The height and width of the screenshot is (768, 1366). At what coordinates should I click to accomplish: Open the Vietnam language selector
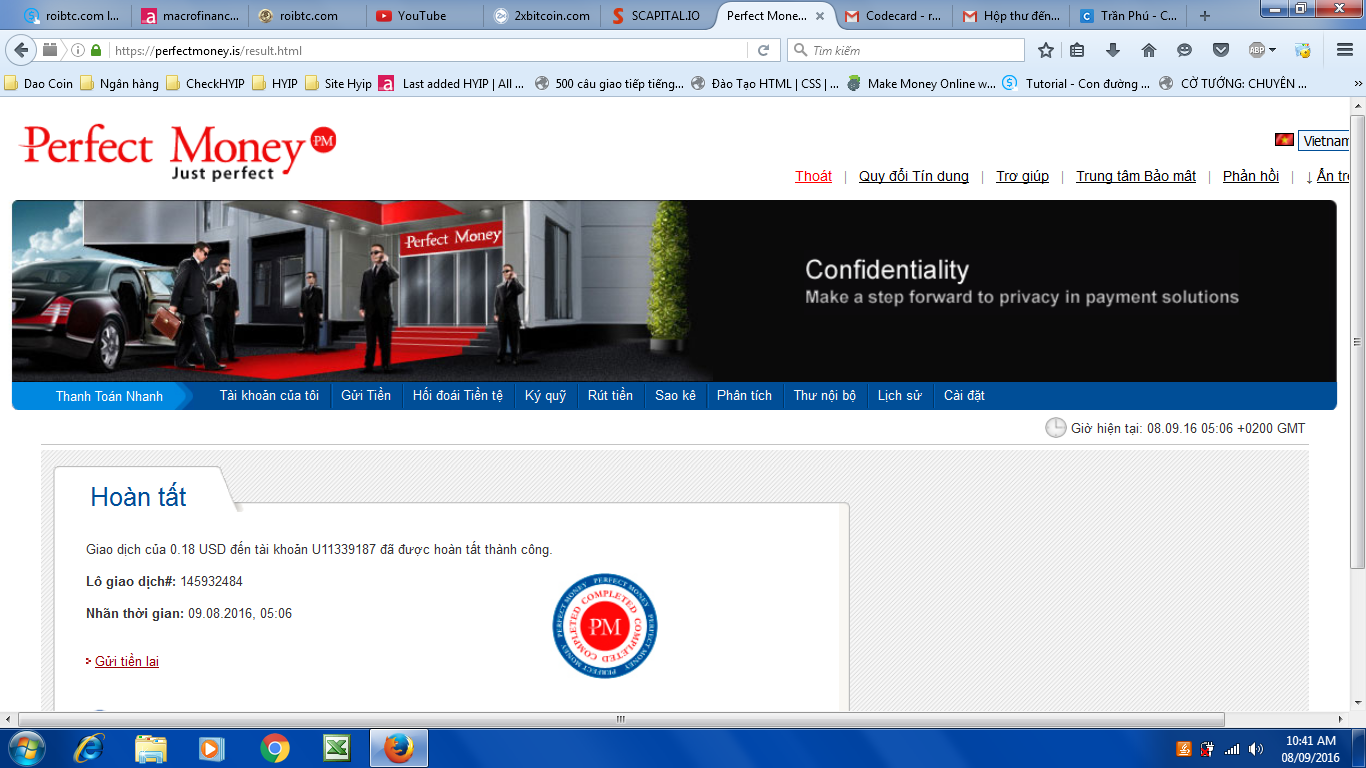(1324, 141)
